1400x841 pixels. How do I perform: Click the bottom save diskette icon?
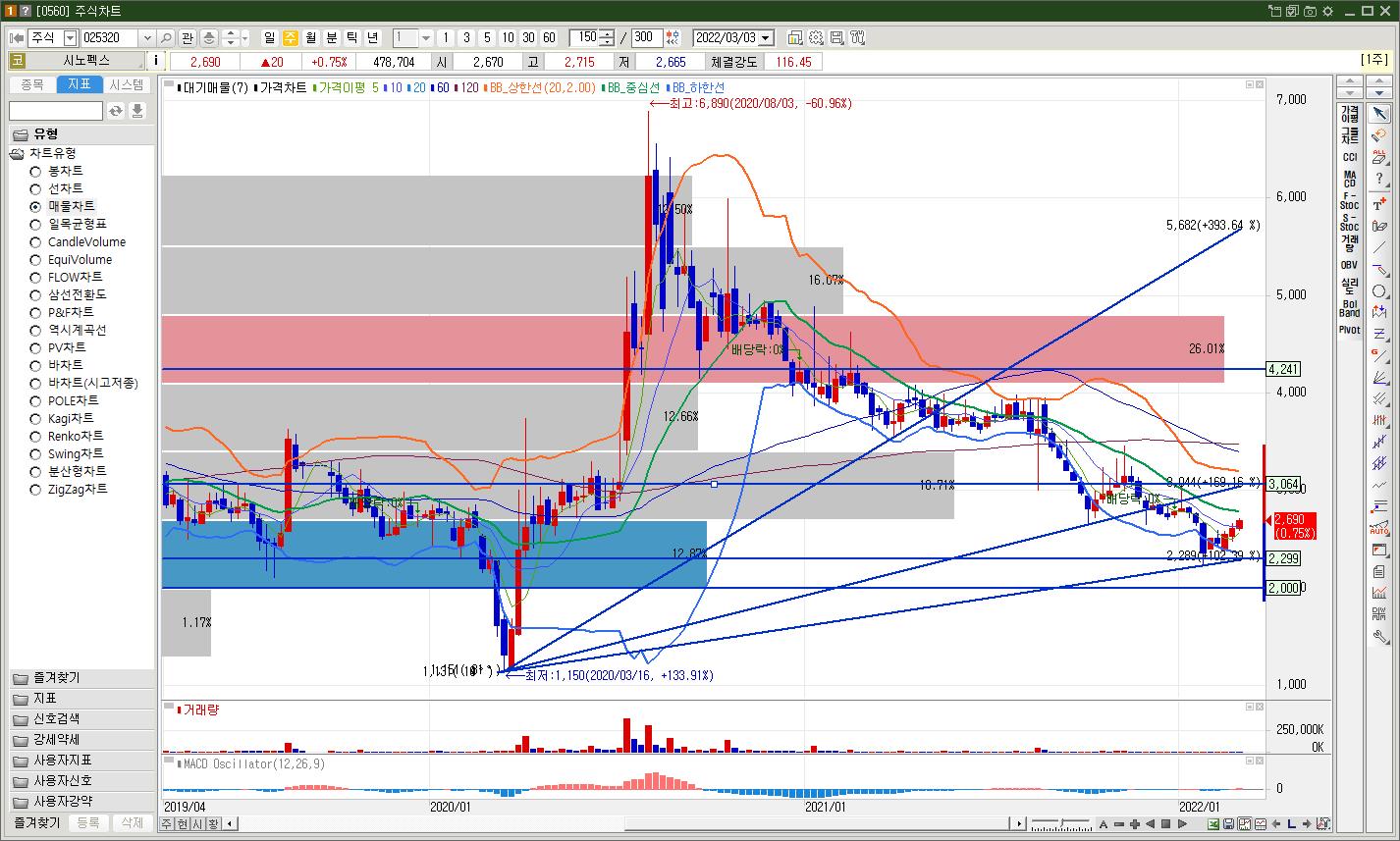[1229, 823]
